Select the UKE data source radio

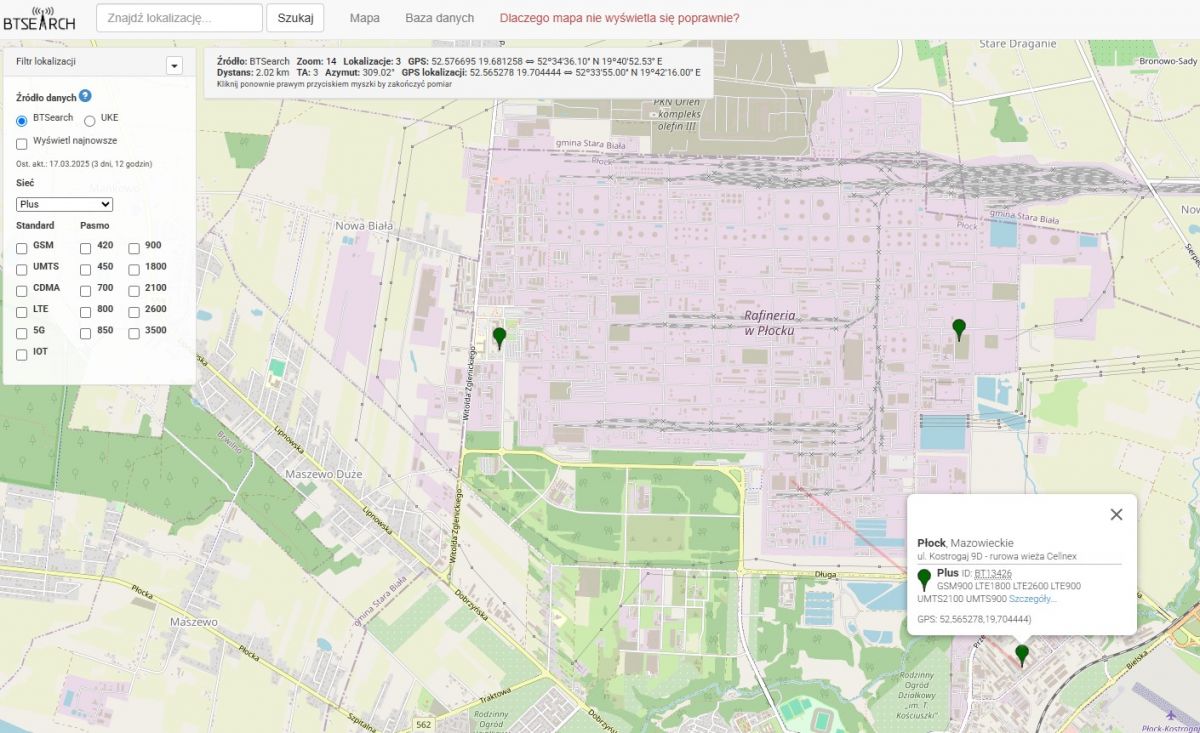90,120
